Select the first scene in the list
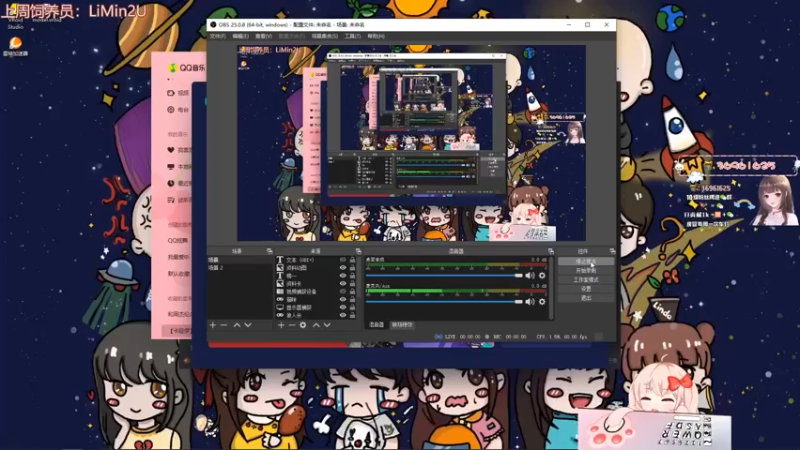Image resolution: width=800 pixels, height=450 pixels. coord(240,260)
